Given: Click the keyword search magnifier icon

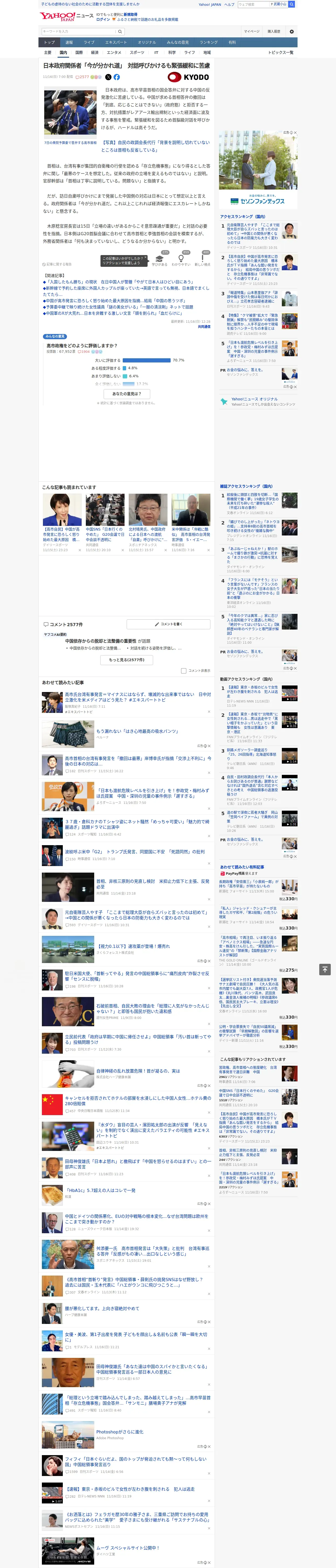Looking at the screenshot, I should (120, 32).
